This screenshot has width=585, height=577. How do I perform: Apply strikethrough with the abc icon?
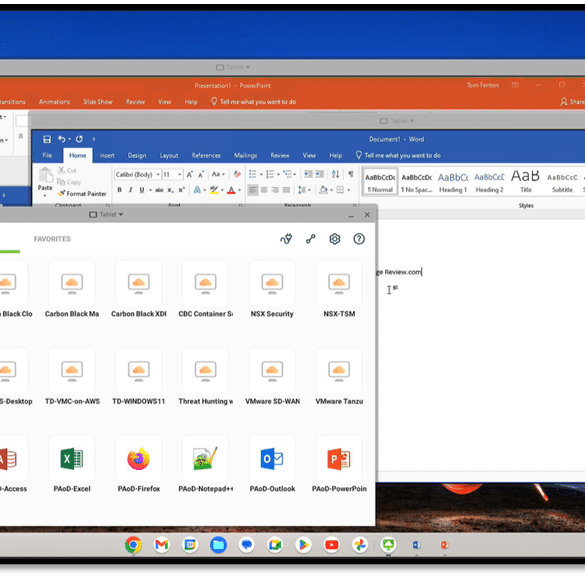click(159, 190)
